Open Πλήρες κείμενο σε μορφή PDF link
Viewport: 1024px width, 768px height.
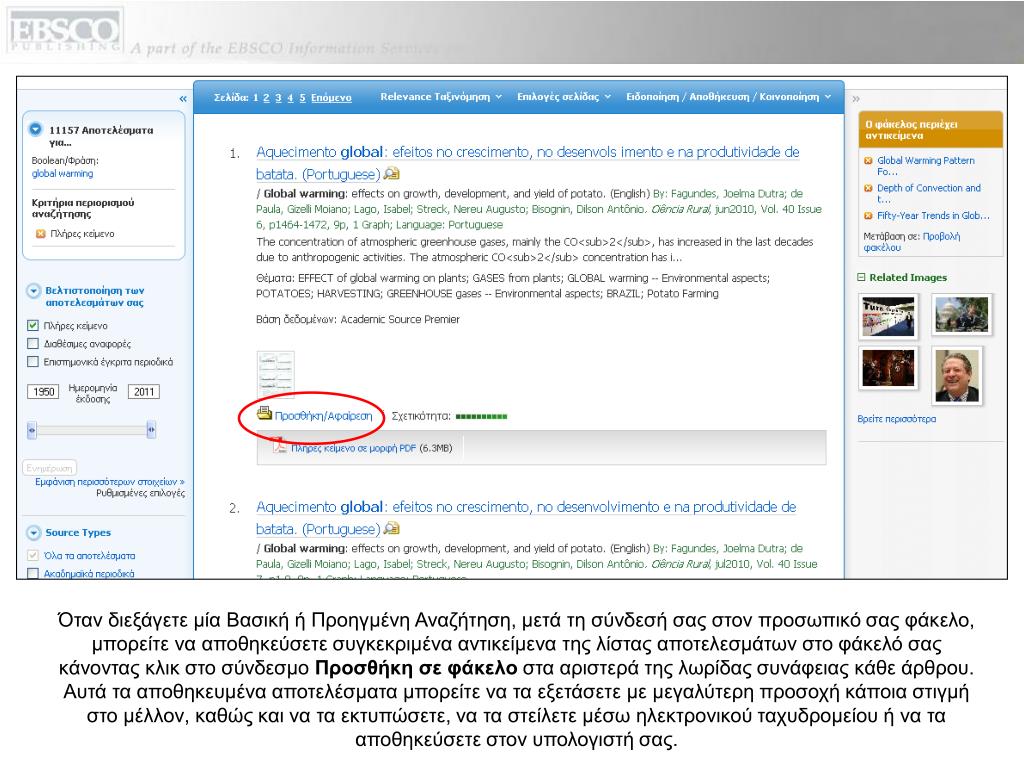pyautogui.click(x=353, y=448)
